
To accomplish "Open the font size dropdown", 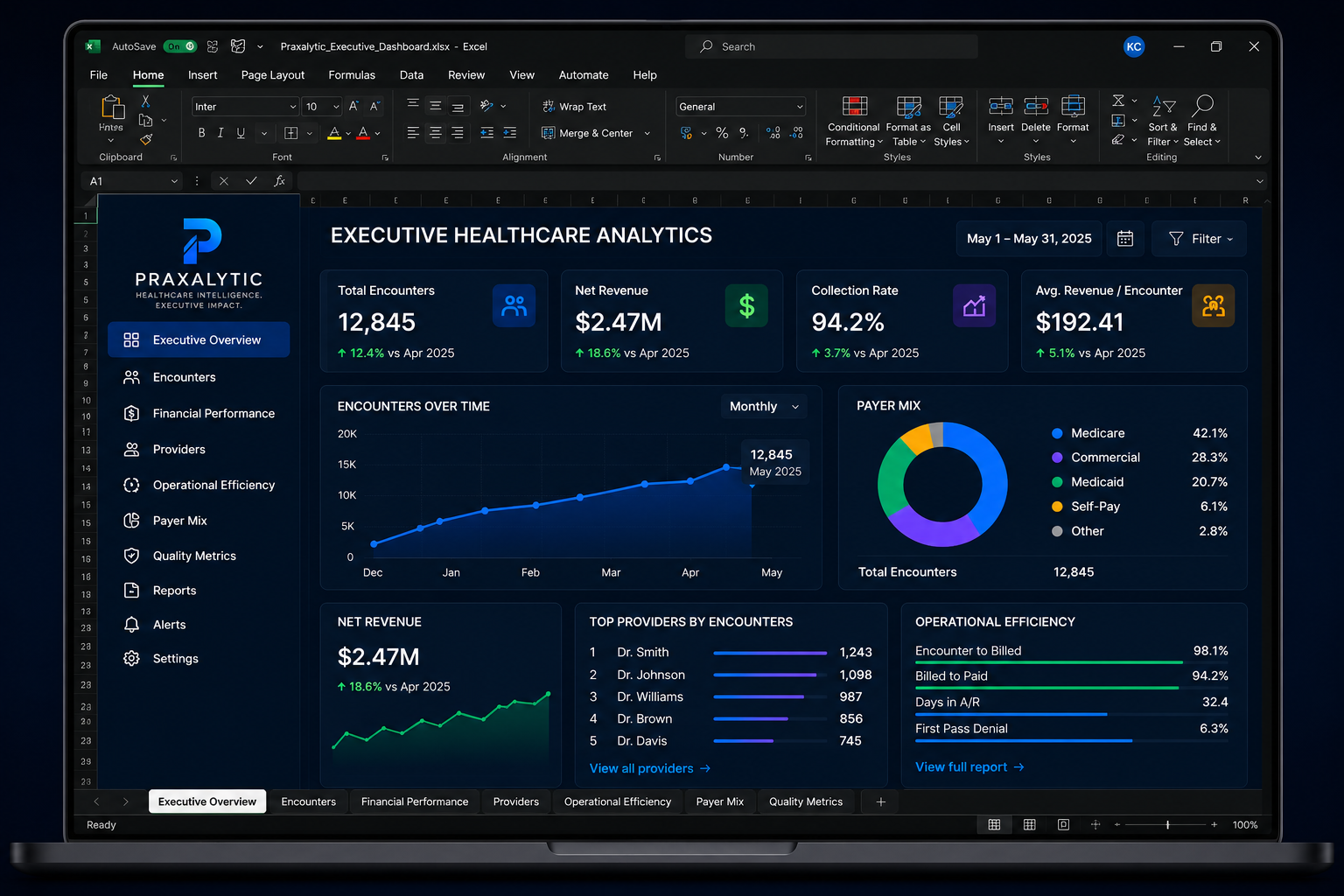I will tap(336, 107).
